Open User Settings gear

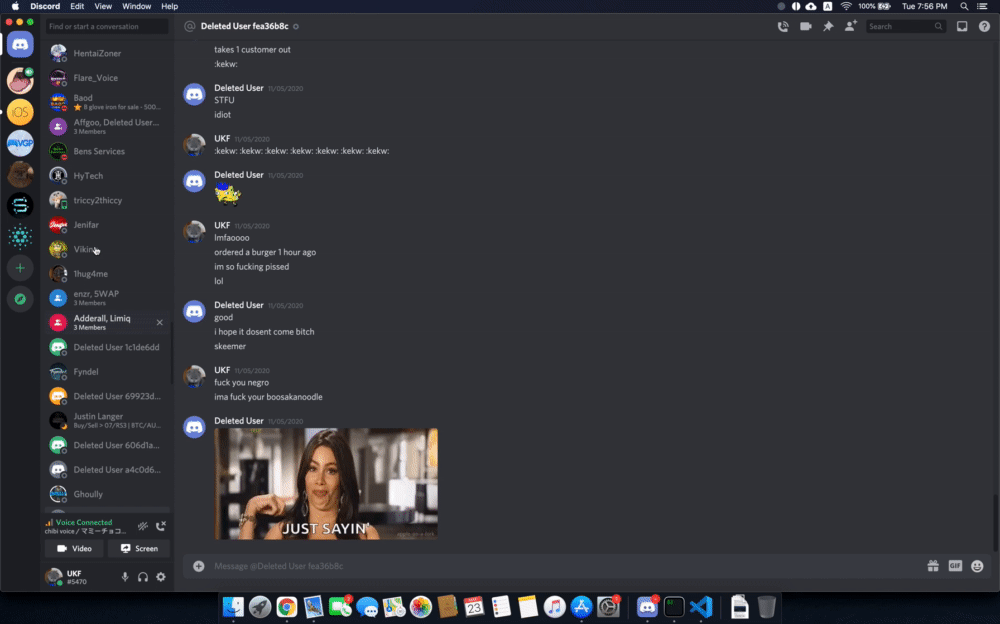[161, 577]
